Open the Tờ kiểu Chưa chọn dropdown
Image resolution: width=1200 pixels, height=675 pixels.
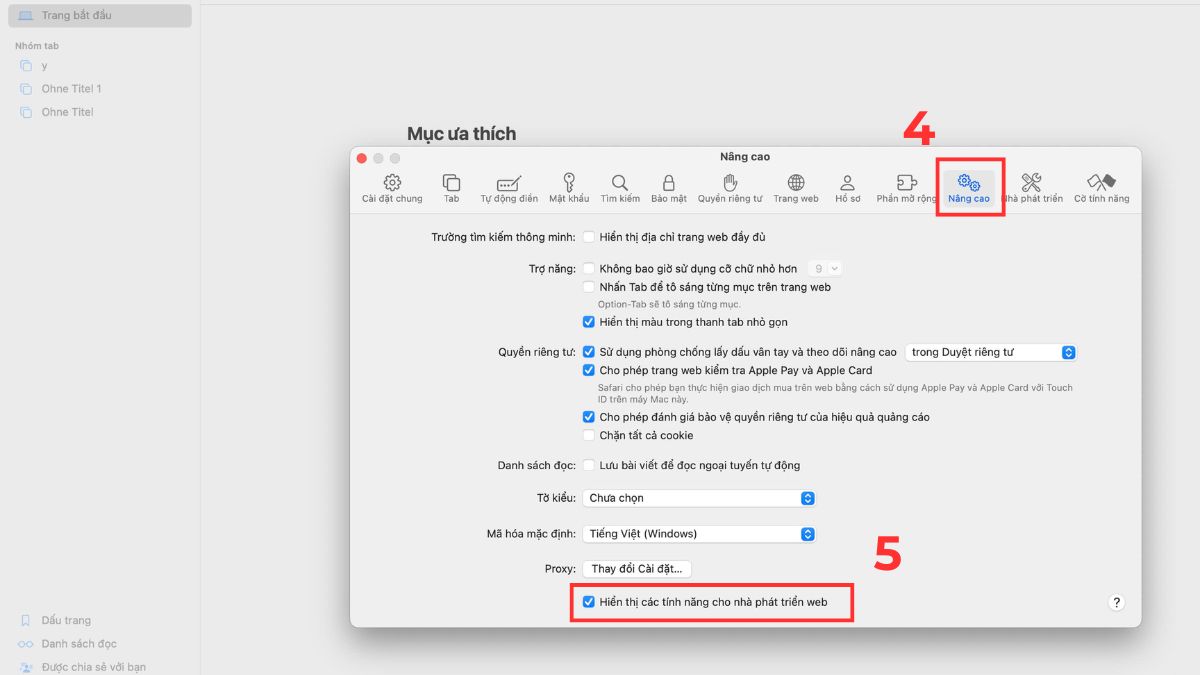pyautogui.click(x=699, y=498)
